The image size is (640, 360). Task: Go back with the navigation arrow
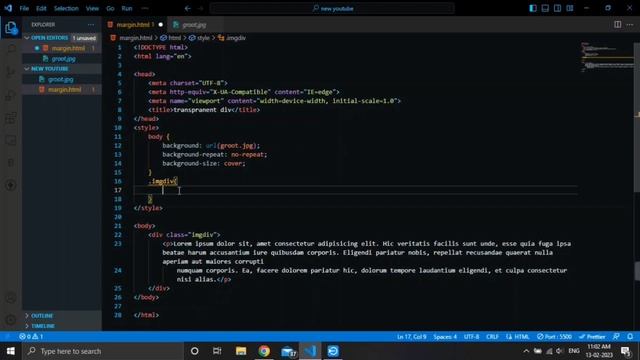[x=187, y=8]
